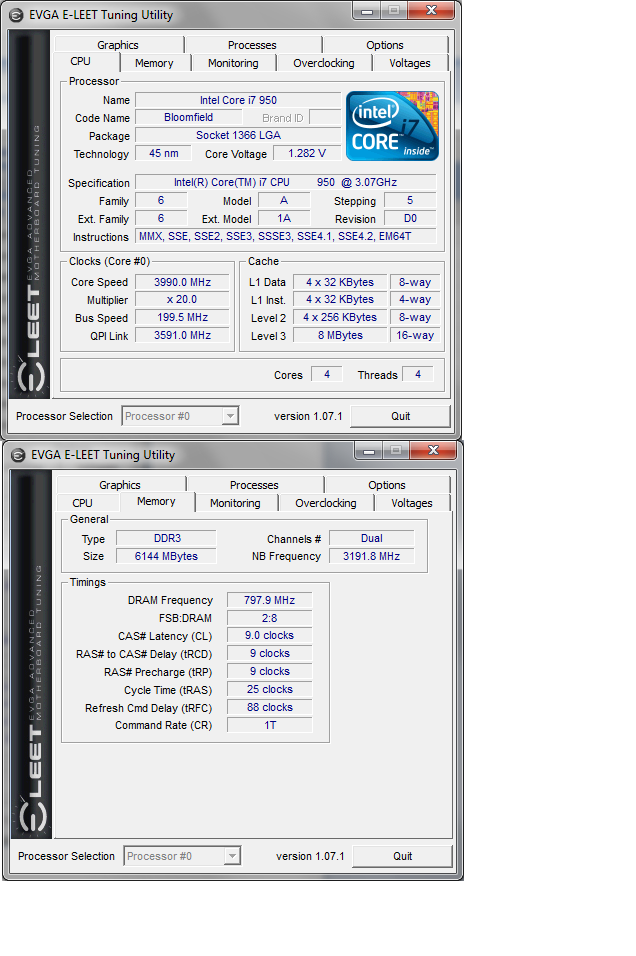Image resolution: width=636 pixels, height=956 pixels.
Task: Click the Bus Speed value '199.5 MHz'
Action: coord(182,318)
